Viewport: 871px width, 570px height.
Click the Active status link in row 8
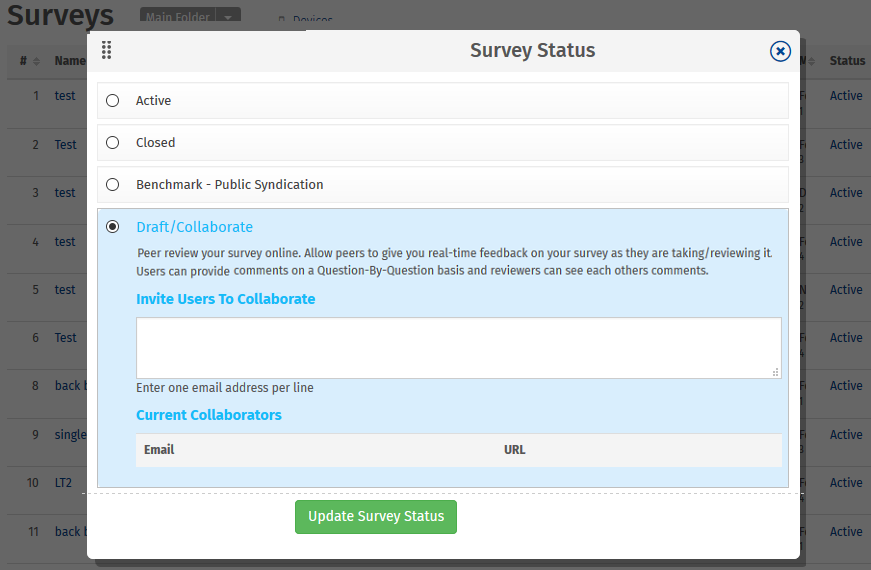[x=846, y=386]
